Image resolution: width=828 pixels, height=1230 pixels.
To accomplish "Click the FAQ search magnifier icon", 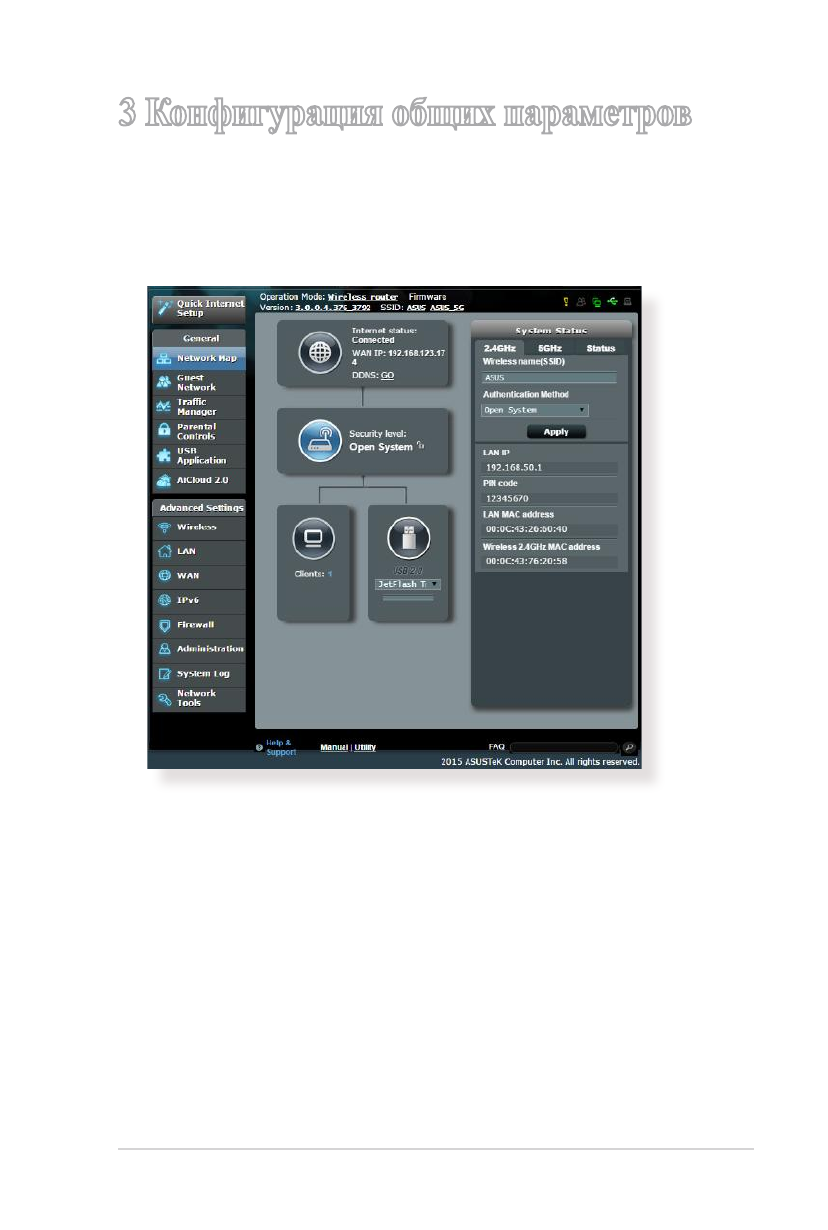I will (x=629, y=747).
